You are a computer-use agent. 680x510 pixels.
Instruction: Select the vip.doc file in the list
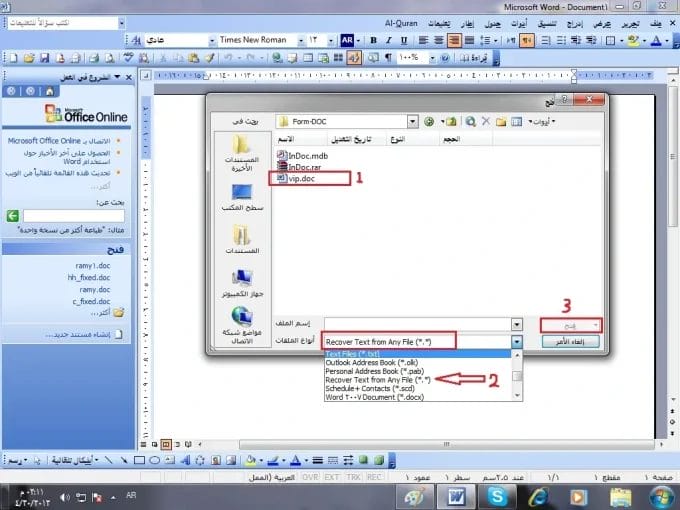tap(301, 179)
